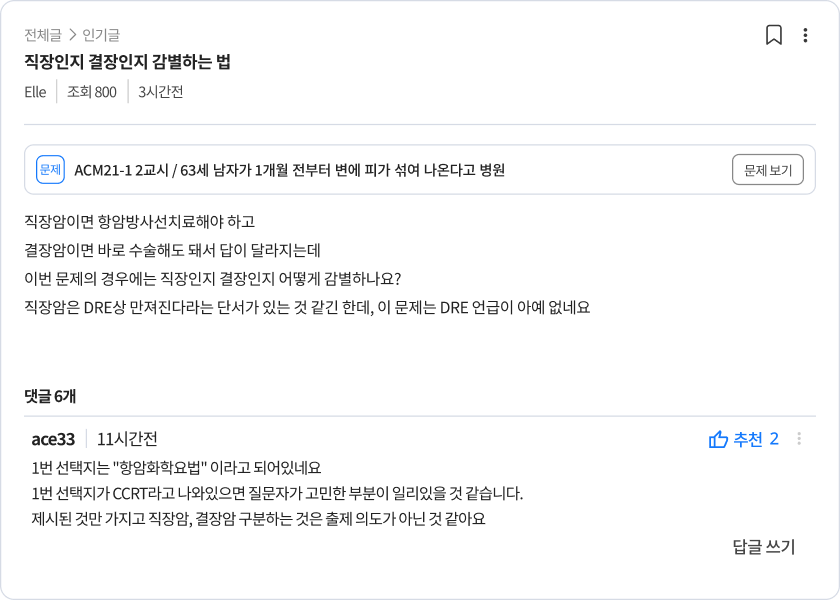The width and height of the screenshot is (840, 600).
Task: Click the blue 문제 badge on the question card
Action: (52, 168)
